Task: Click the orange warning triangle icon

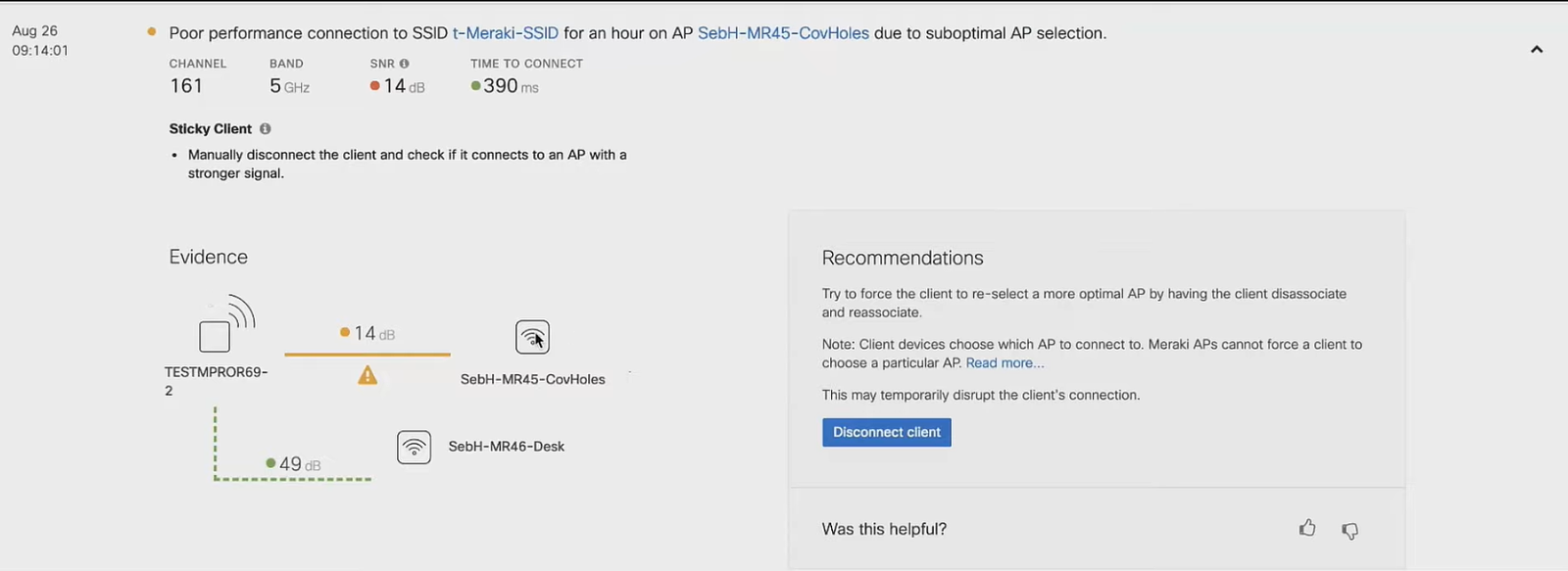Action: pyautogui.click(x=367, y=375)
